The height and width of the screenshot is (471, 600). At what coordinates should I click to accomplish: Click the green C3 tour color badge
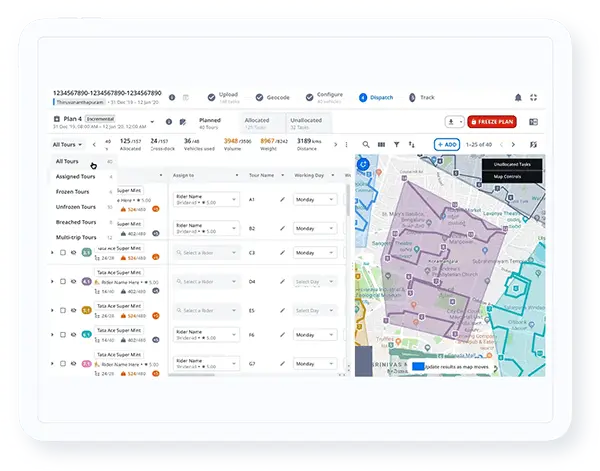(87, 253)
